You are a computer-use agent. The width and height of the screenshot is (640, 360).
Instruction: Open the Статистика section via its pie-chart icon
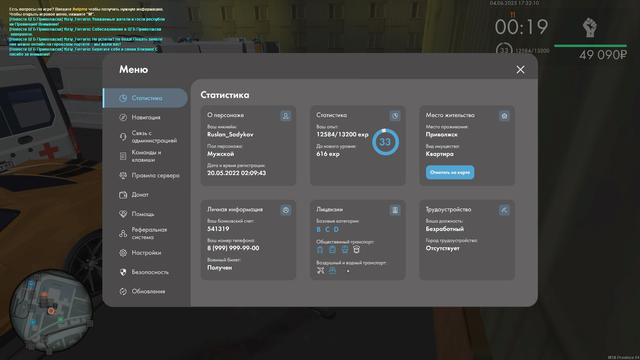pyautogui.click(x=123, y=98)
